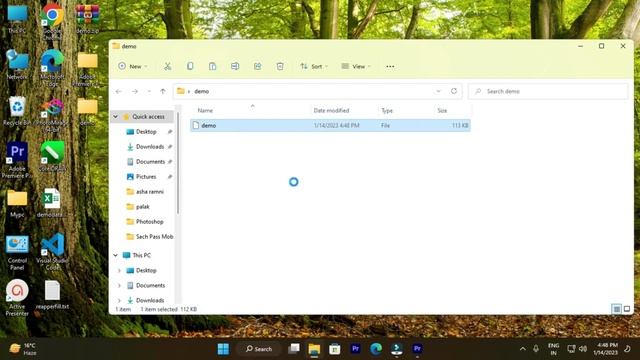Click the Share icon in Explorer toolbar
Image resolution: width=640 pixels, height=360 pixels.
[x=258, y=66]
